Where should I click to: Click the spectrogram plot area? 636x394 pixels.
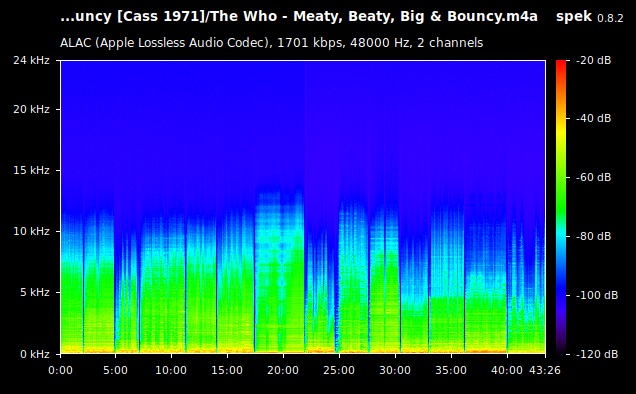click(x=303, y=207)
